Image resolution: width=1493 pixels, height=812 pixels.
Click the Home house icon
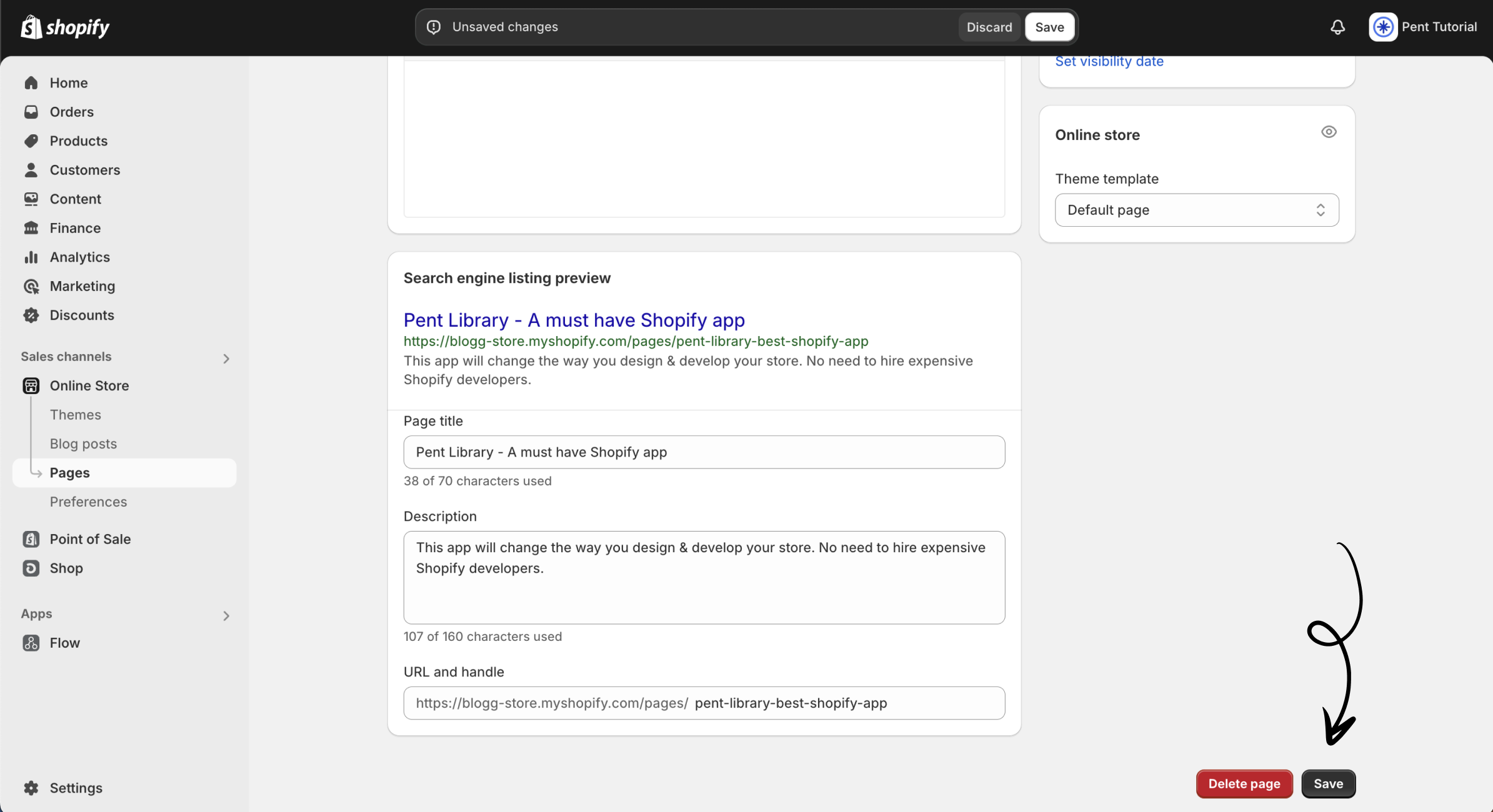[x=31, y=82]
